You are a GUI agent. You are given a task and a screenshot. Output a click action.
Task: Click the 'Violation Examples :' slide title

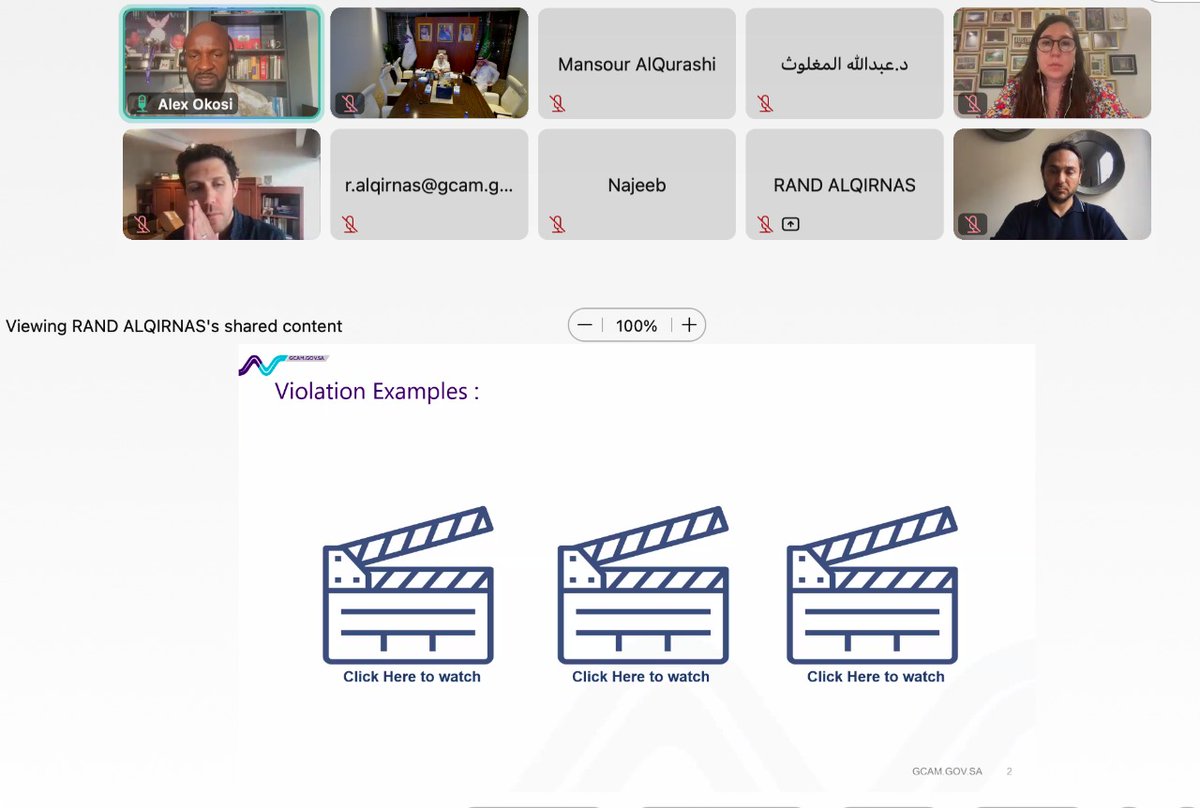tap(377, 391)
